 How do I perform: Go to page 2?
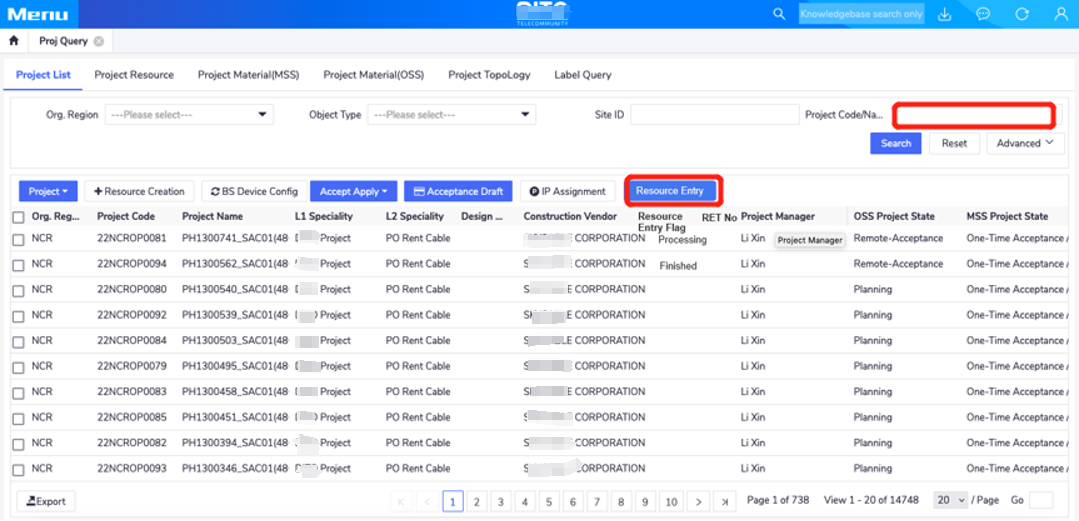click(476, 502)
